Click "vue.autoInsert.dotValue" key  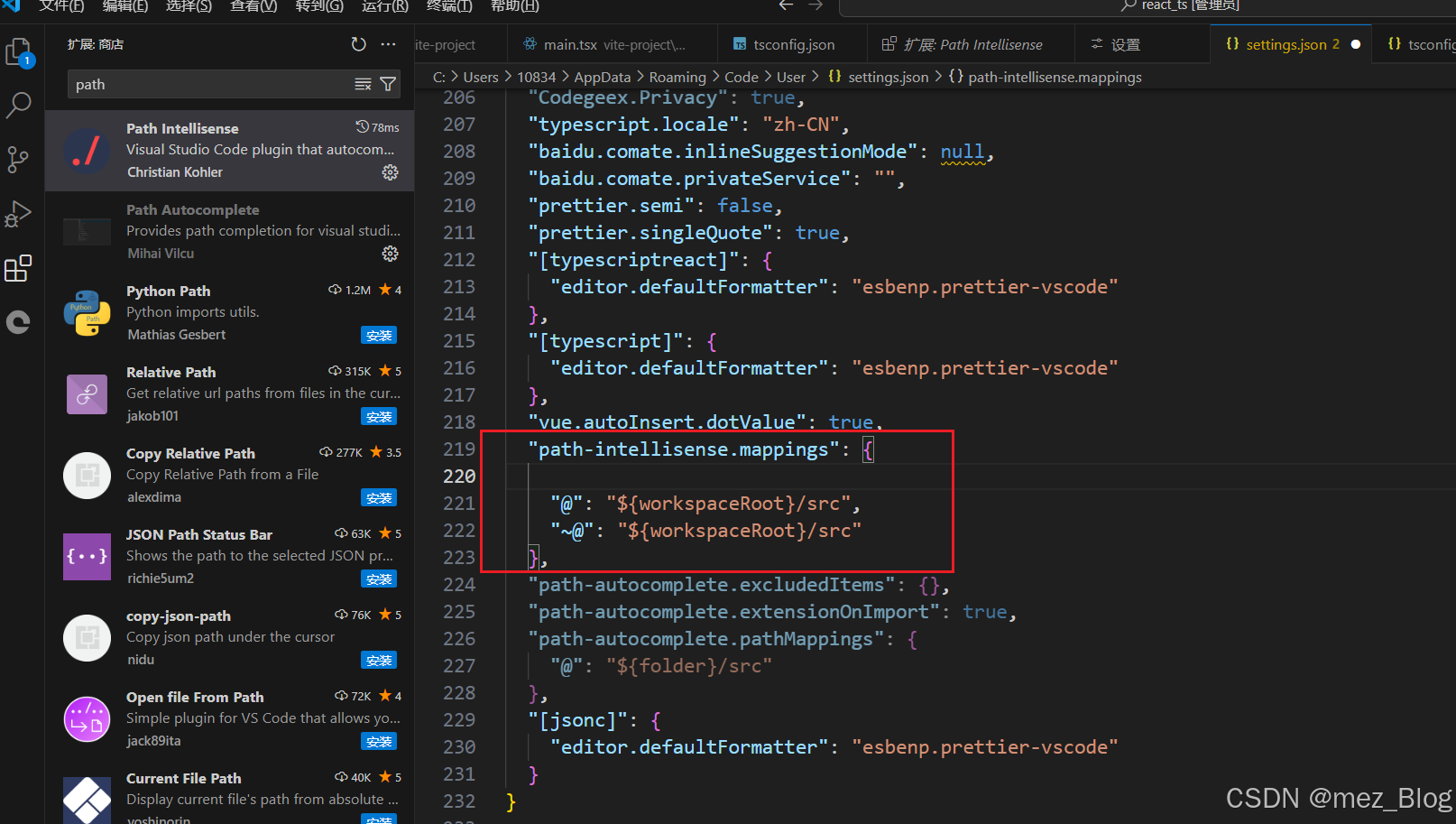point(668,422)
